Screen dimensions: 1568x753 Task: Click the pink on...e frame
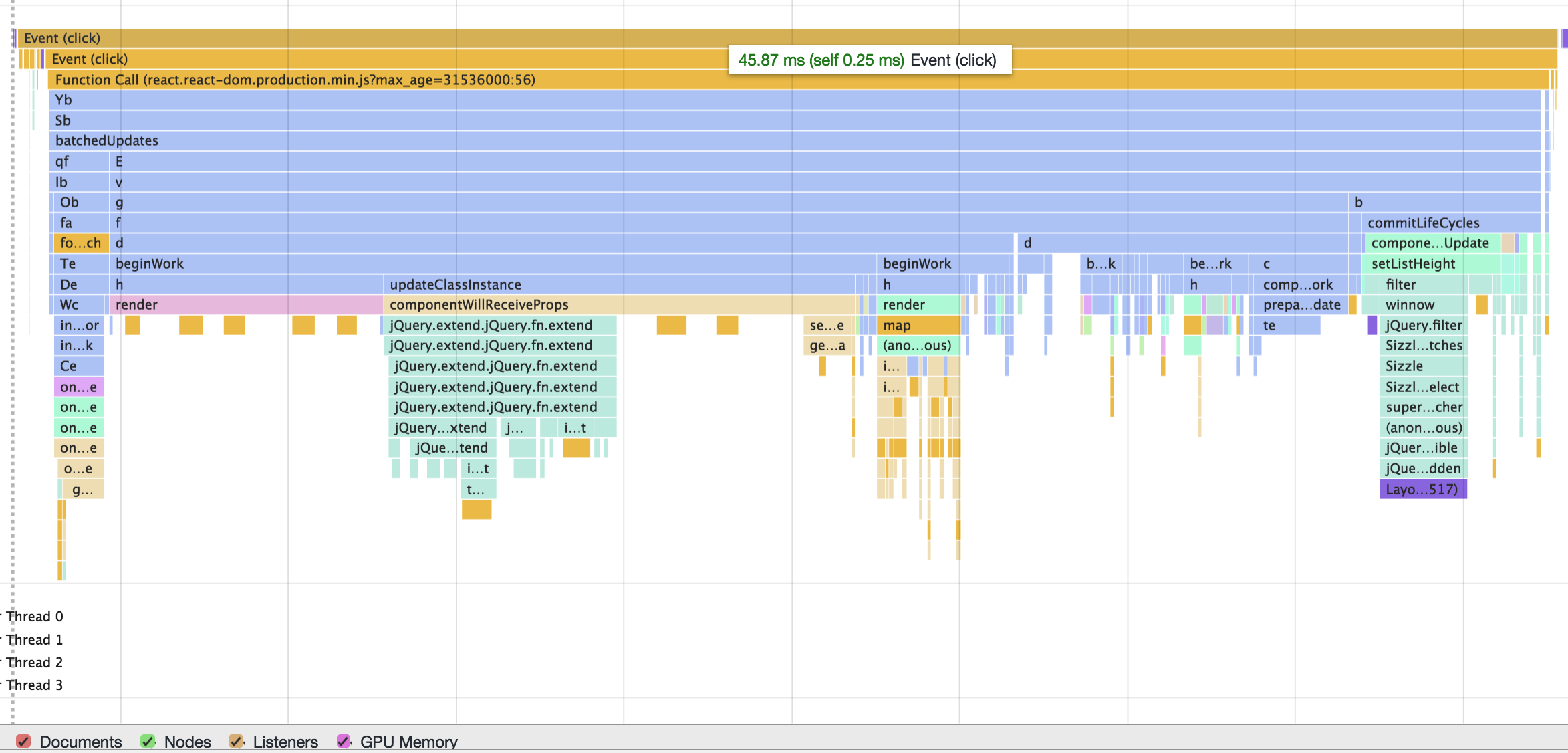79,387
